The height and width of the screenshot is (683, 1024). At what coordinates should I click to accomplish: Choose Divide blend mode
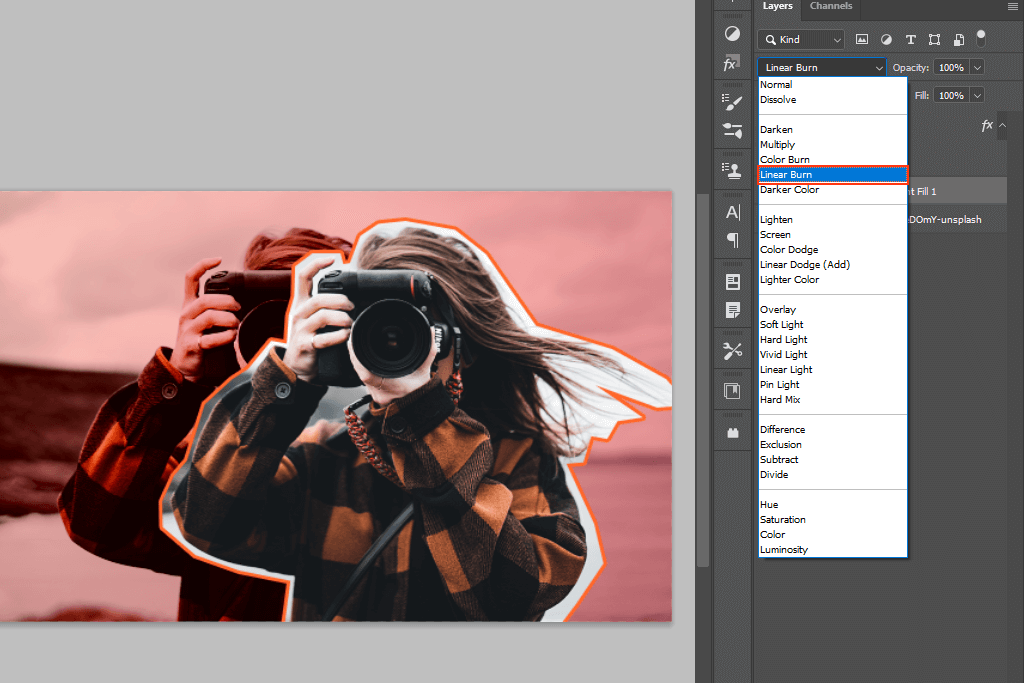coord(833,475)
